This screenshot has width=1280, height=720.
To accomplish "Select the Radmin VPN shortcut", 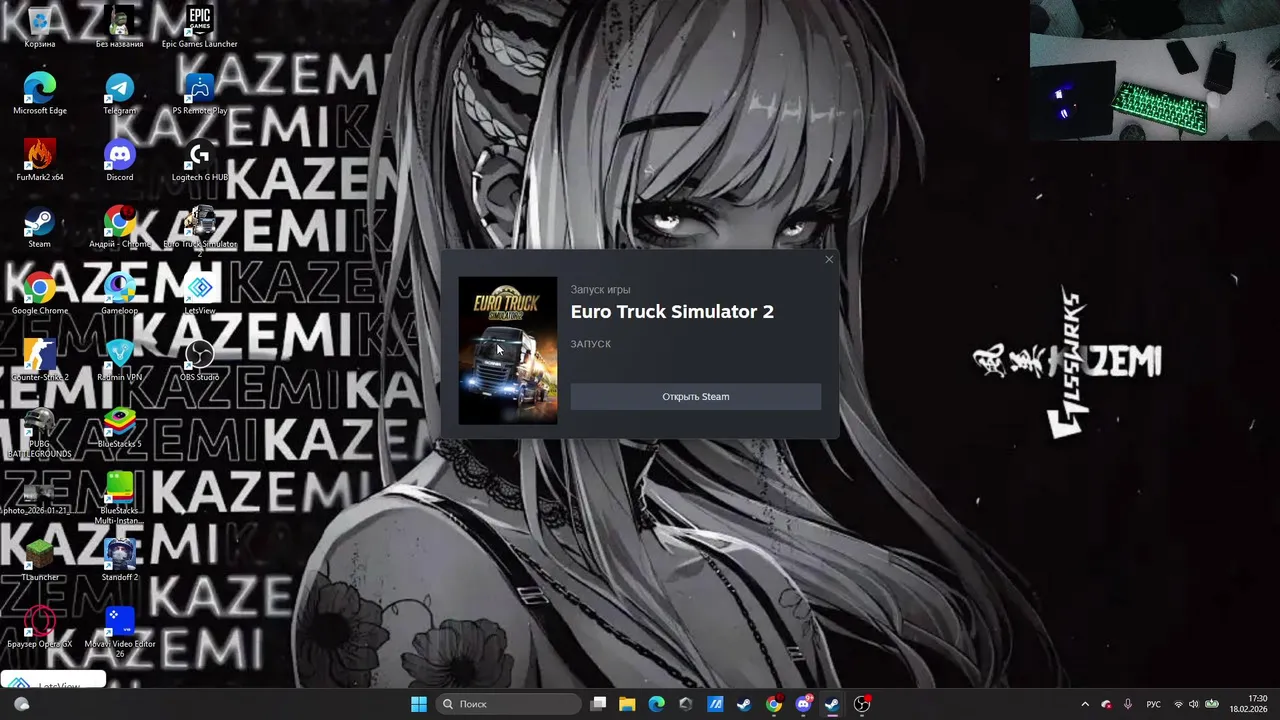I will 119,360.
